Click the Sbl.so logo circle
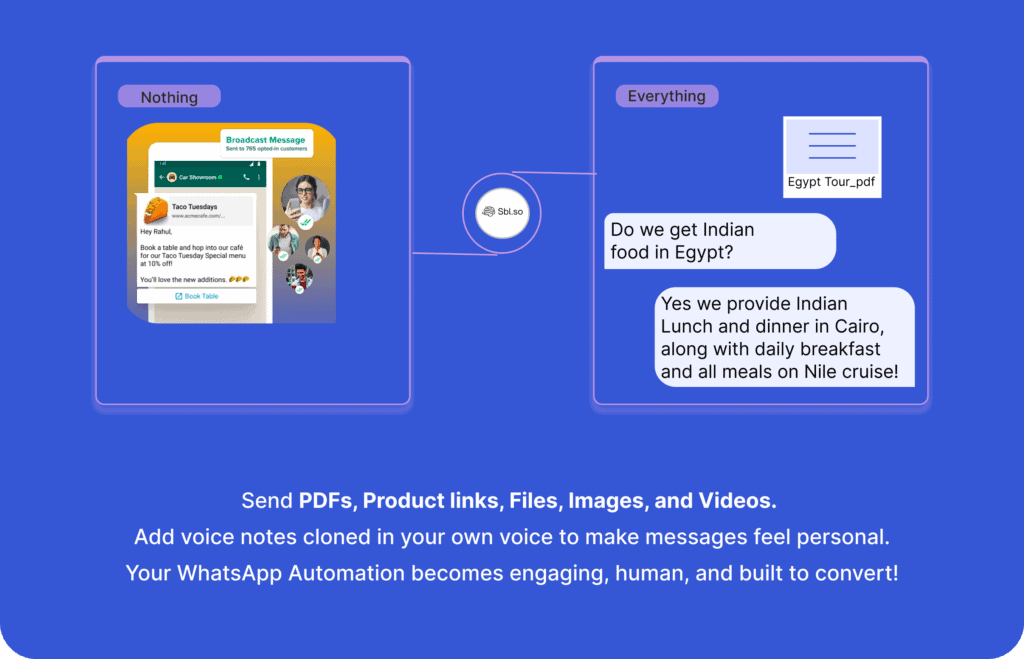 tap(502, 212)
